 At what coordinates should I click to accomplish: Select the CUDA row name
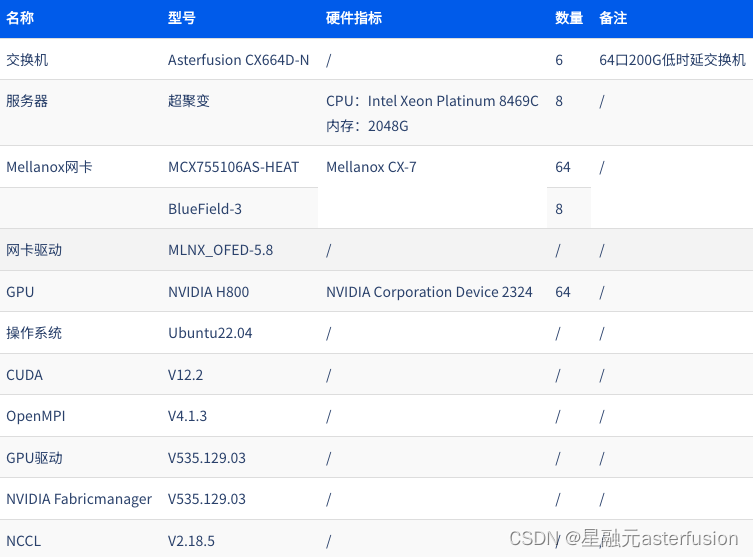(x=24, y=375)
